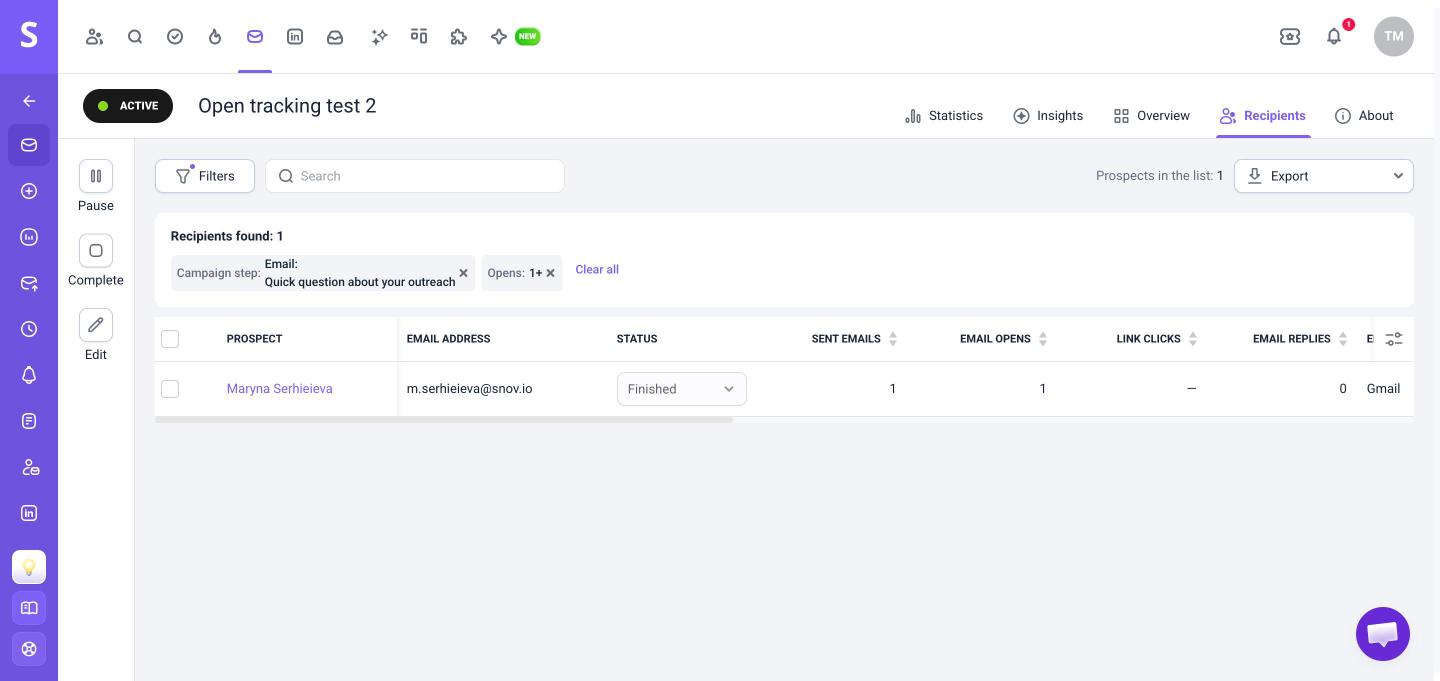Clear all applied filters

tap(597, 270)
